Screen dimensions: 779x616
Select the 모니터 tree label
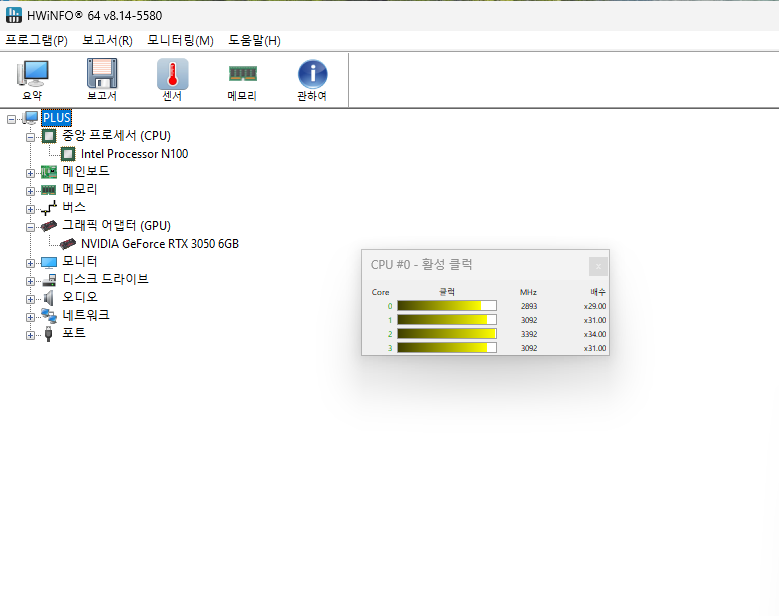tap(79, 261)
